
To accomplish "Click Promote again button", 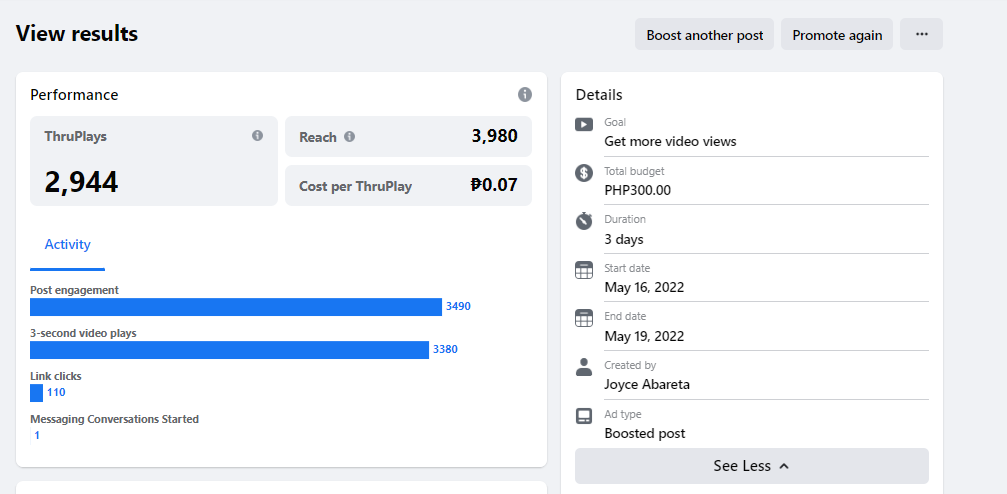I will coord(837,35).
